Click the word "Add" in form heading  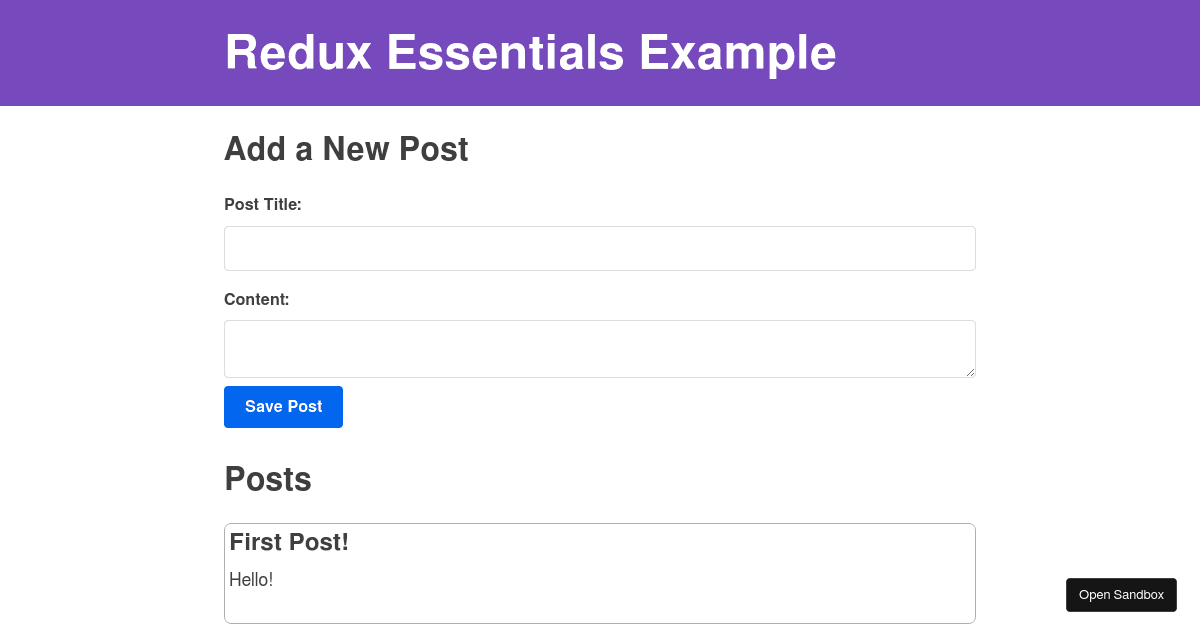tap(254, 149)
